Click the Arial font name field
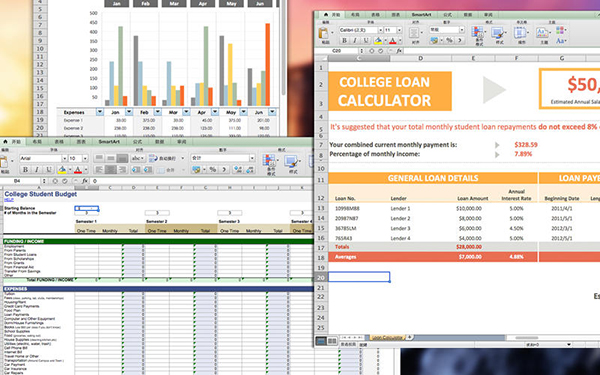This screenshot has width=600, height=375. coord(40,158)
